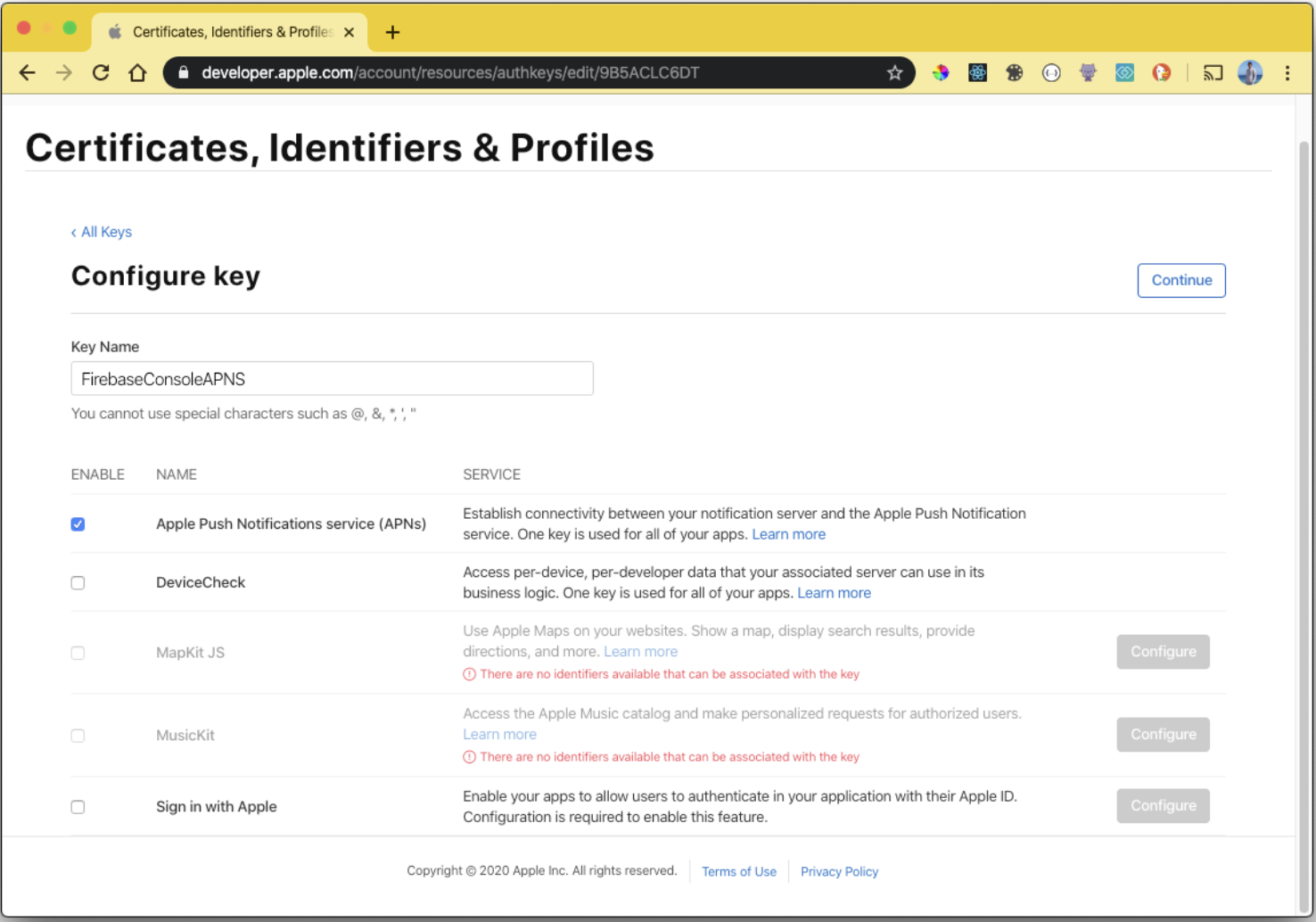Click the Sign in with Apple name
Image resolution: width=1316 pixels, height=922 pixels.
coord(217,807)
